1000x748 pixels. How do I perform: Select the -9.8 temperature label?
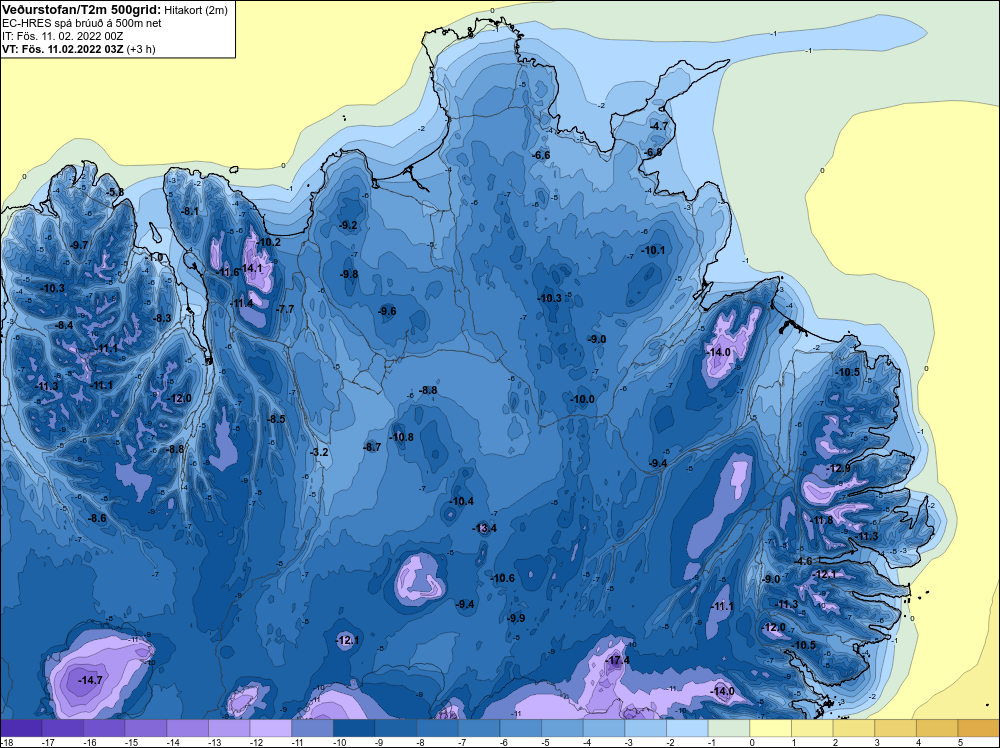[x=349, y=274]
